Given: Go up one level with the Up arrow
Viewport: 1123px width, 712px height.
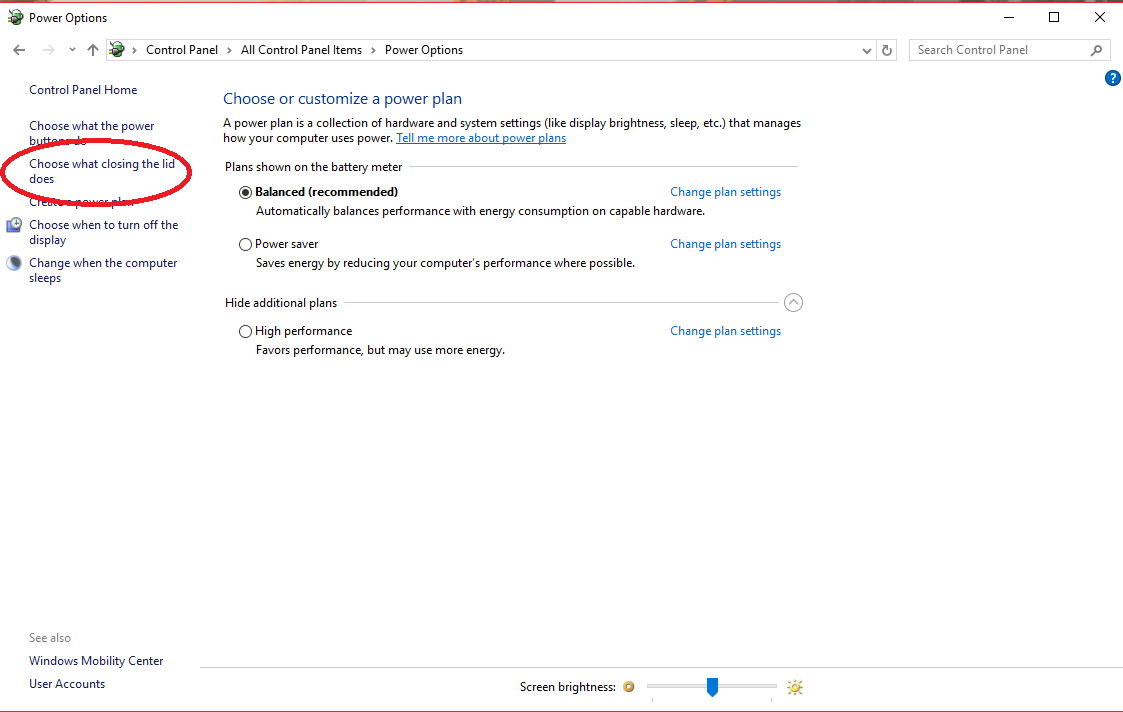Looking at the screenshot, I should pyautogui.click(x=92, y=50).
